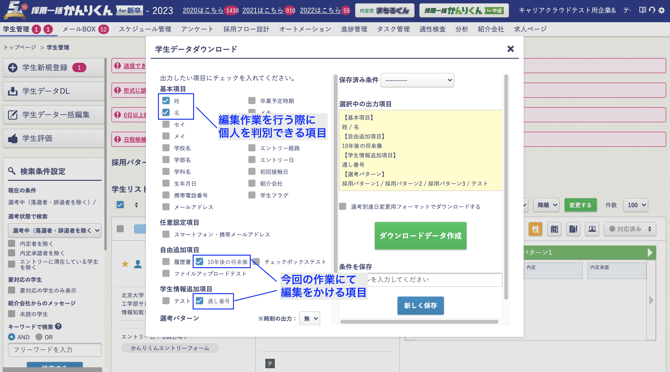Open the 選考状態 selection dropdown
The image size is (670, 372).
click(55, 230)
